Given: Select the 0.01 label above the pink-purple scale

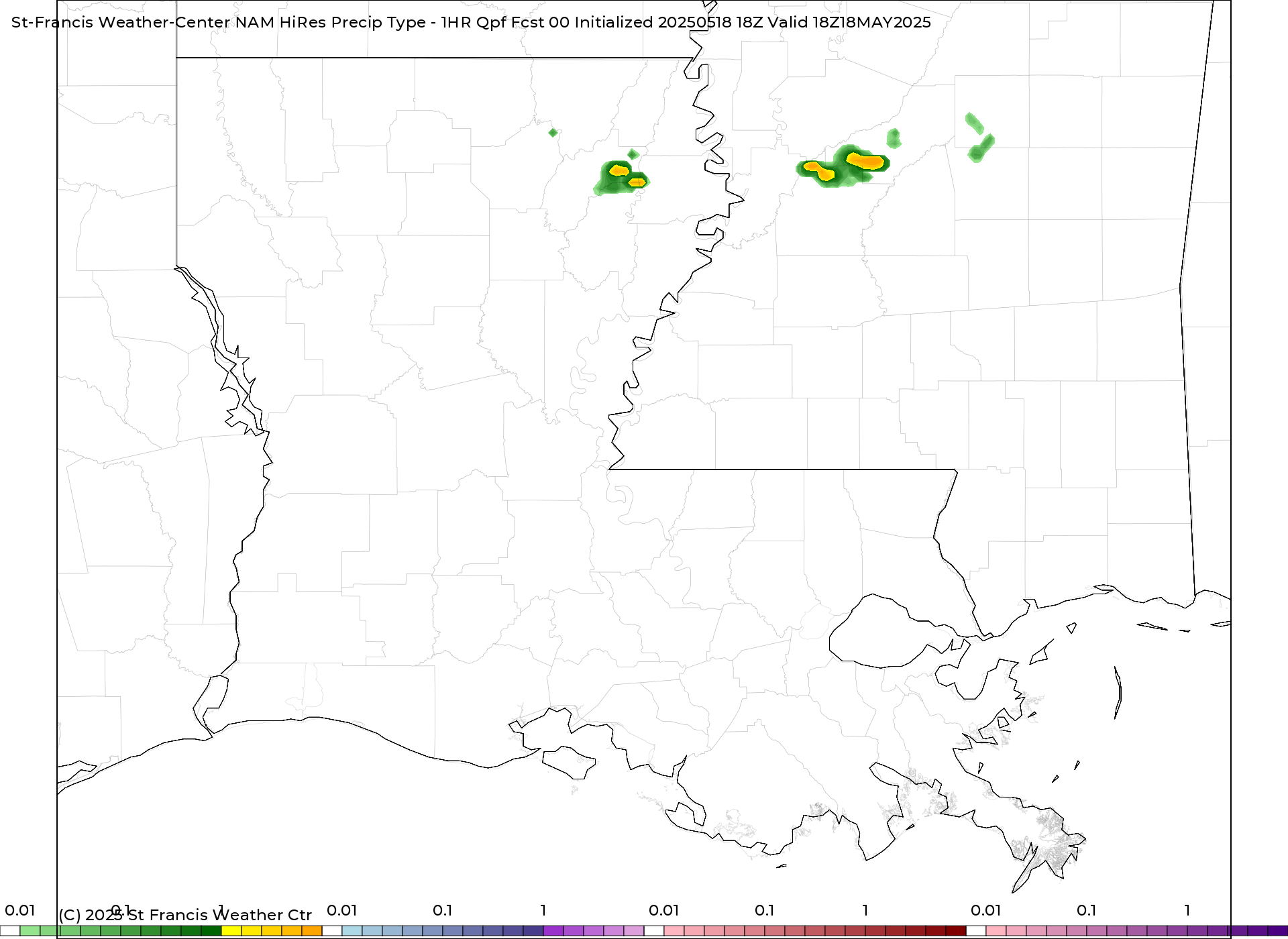Looking at the screenshot, I should click(x=986, y=910).
